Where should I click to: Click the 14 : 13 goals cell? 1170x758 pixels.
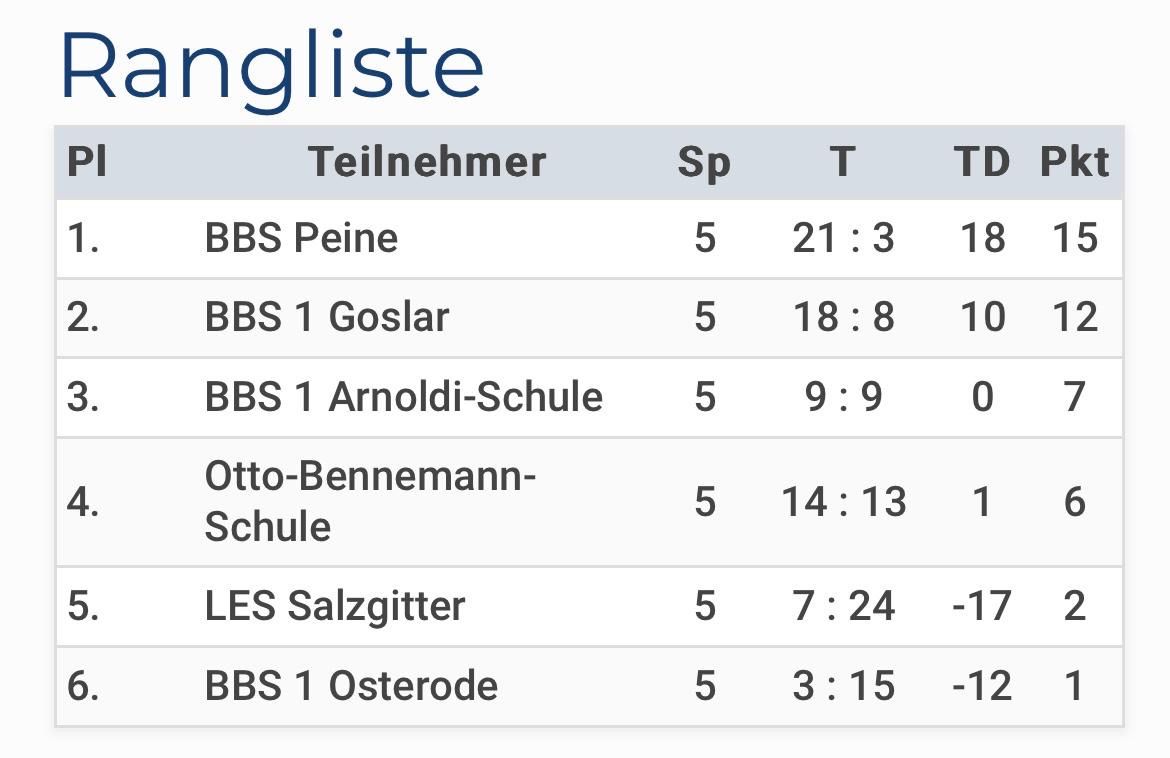point(843,501)
